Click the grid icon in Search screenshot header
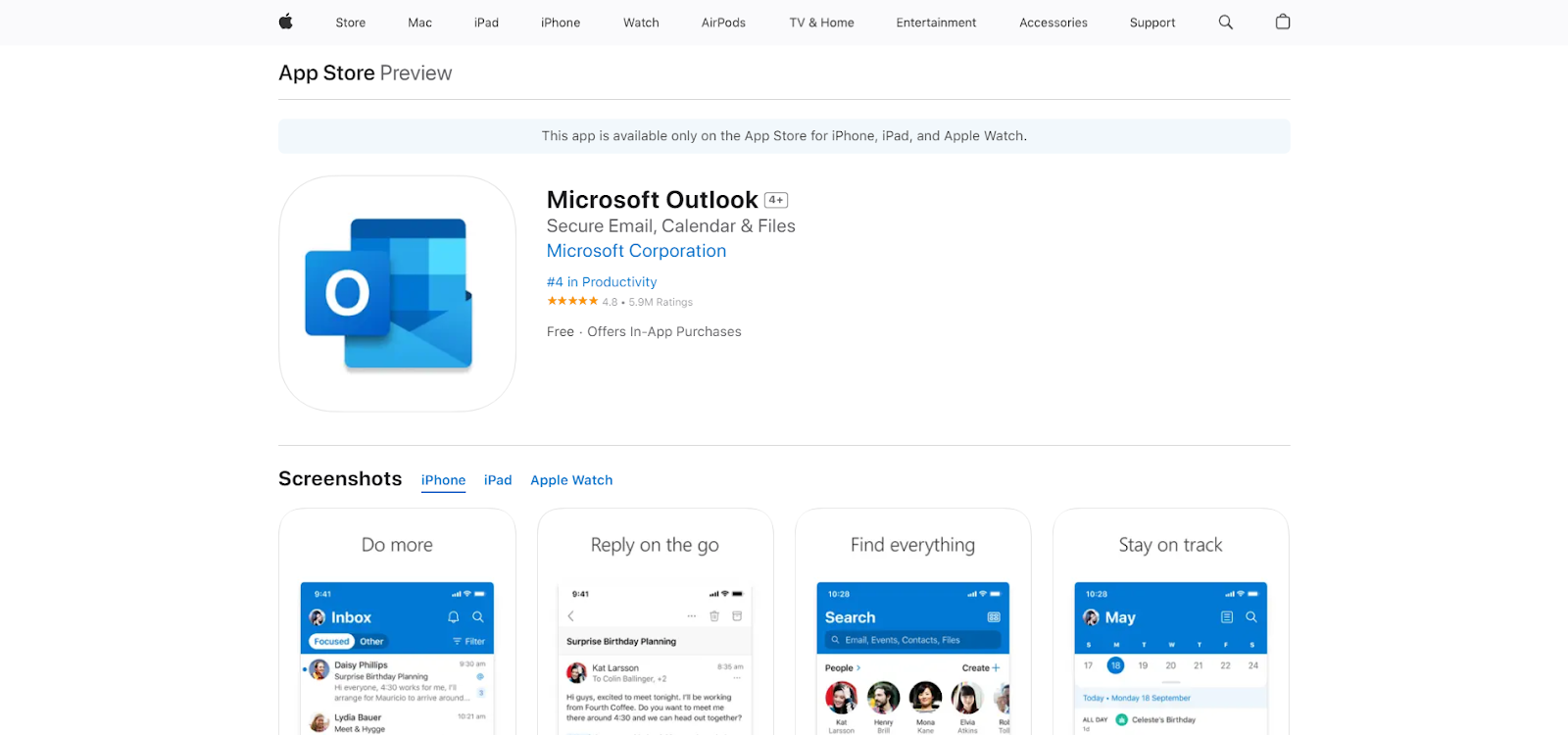 994,617
